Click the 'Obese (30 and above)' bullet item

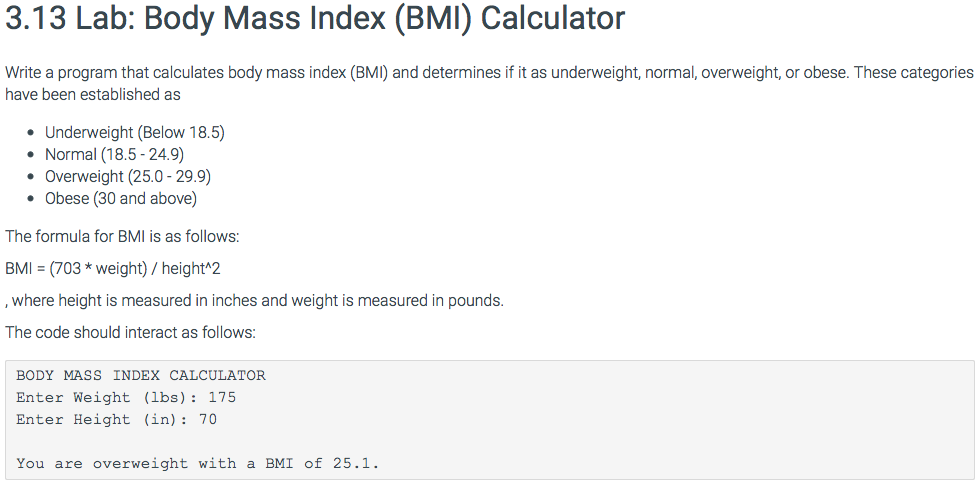click(x=121, y=199)
